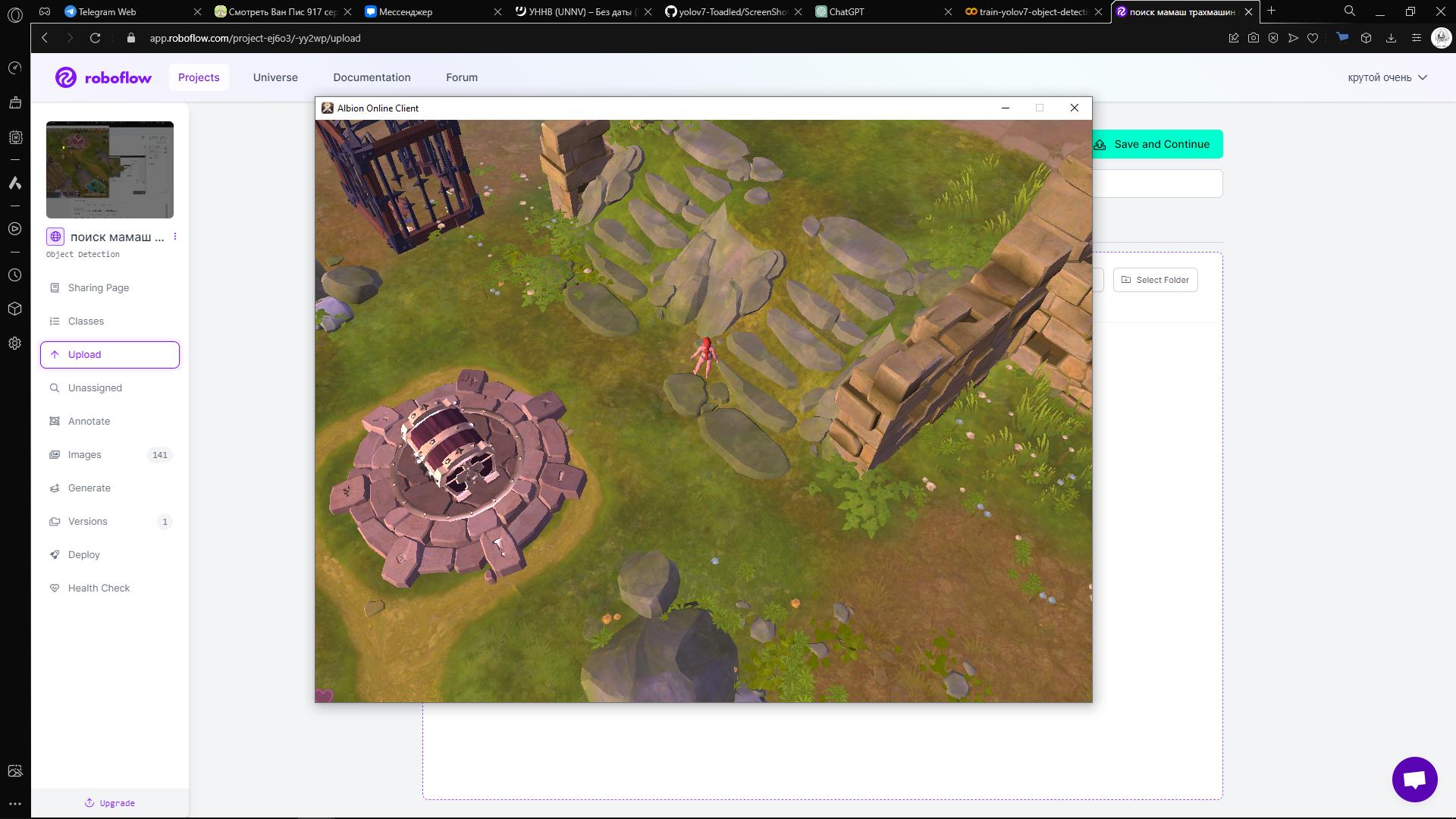The height and width of the screenshot is (819, 1456).
Task: Click the treasure chest in the Albion window
Action: pyautogui.click(x=449, y=449)
